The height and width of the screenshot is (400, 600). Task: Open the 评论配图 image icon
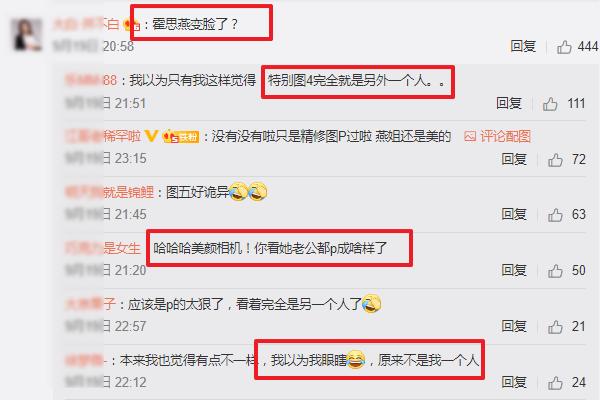coord(470,136)
